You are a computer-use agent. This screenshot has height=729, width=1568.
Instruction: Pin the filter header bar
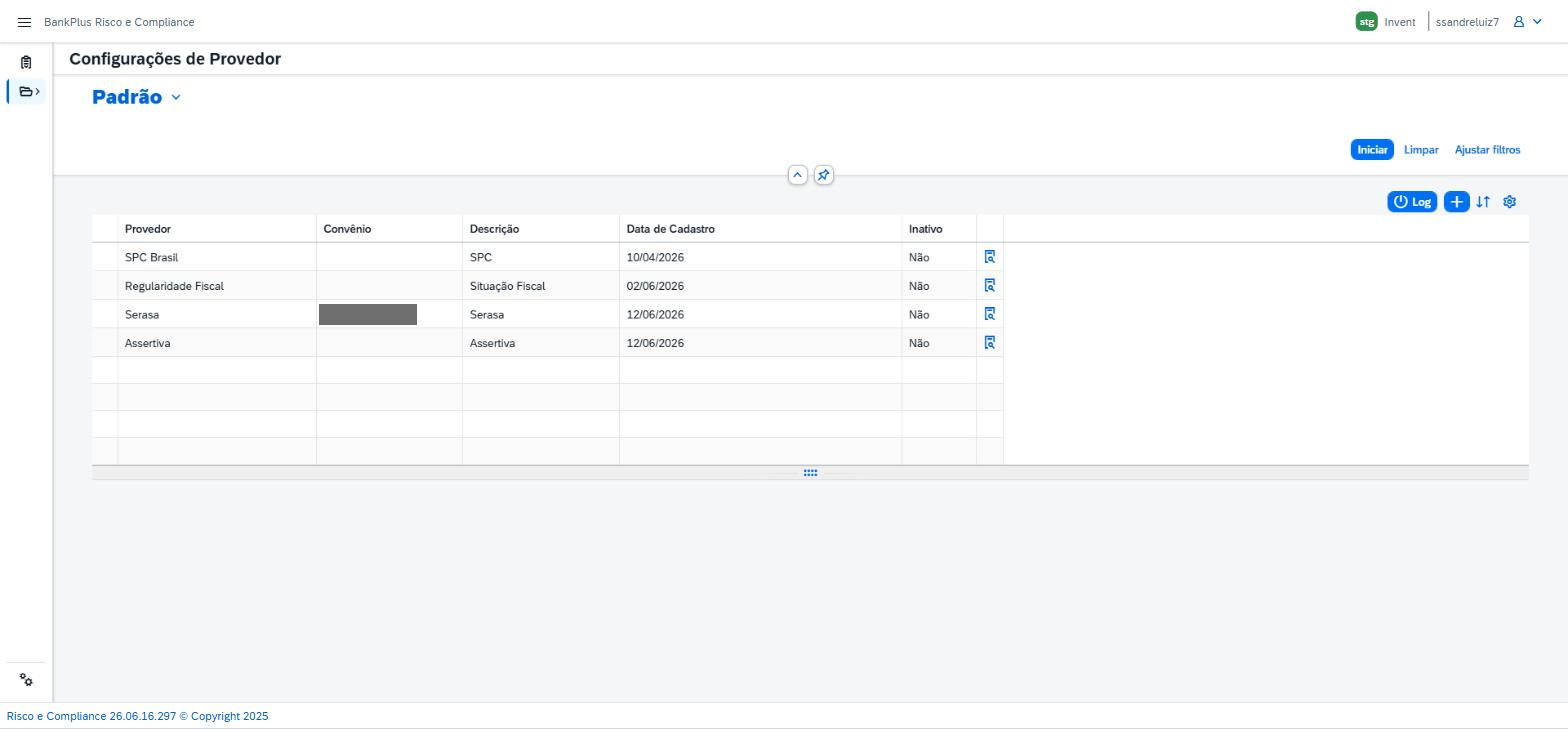click(x=823, y=175)
